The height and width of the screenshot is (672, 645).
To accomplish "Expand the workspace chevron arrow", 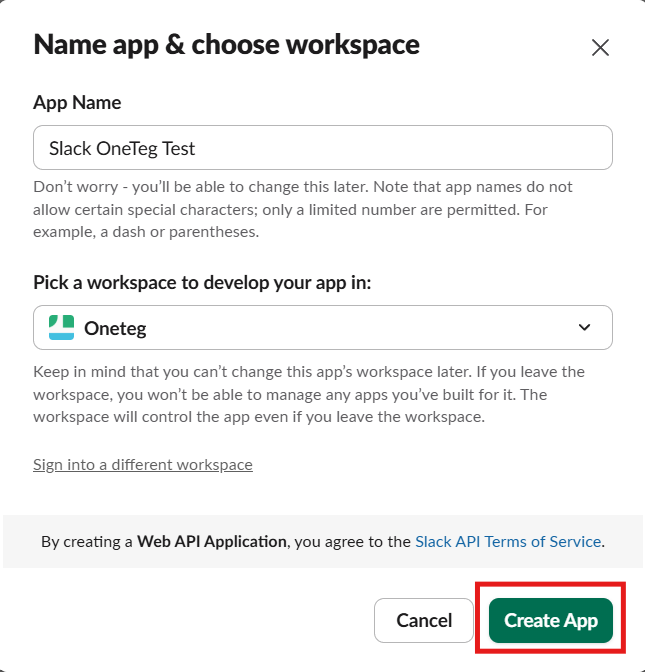I will pyautogui.click(x=584, y=327).
